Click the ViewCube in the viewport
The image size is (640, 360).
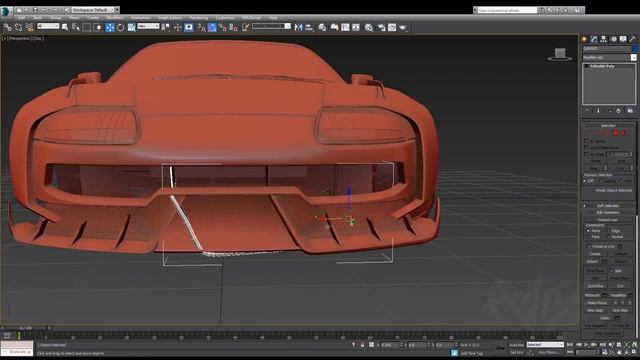point(560,54)
